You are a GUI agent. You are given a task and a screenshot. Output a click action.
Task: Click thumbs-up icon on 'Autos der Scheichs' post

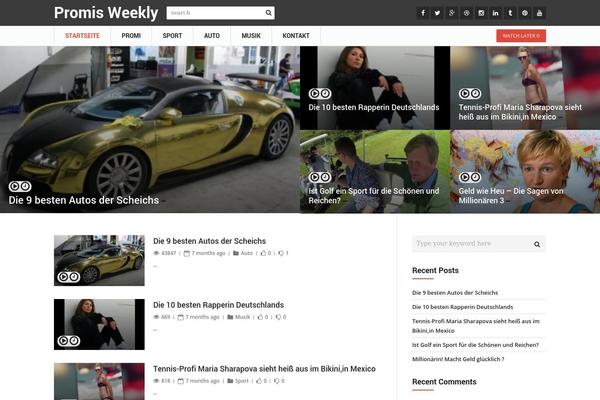[263, 253]
